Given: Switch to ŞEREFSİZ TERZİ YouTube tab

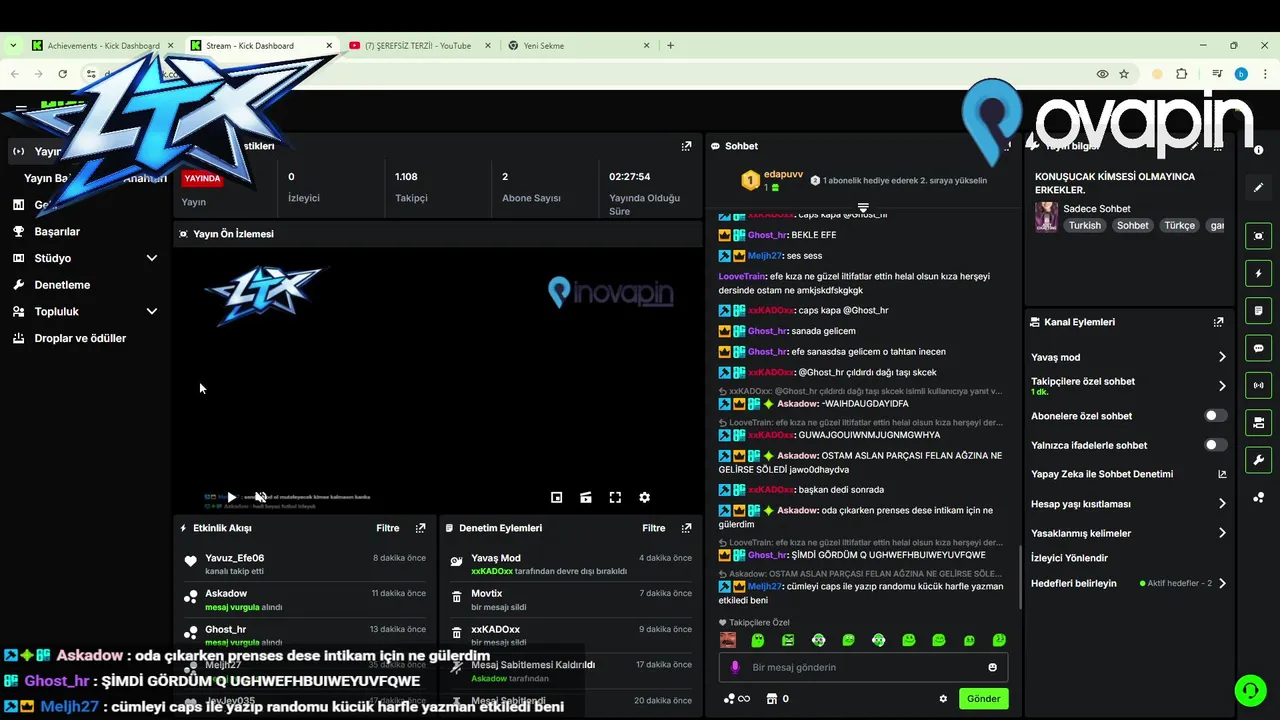Looking at the screenshot, I should (x=420, y=45).
